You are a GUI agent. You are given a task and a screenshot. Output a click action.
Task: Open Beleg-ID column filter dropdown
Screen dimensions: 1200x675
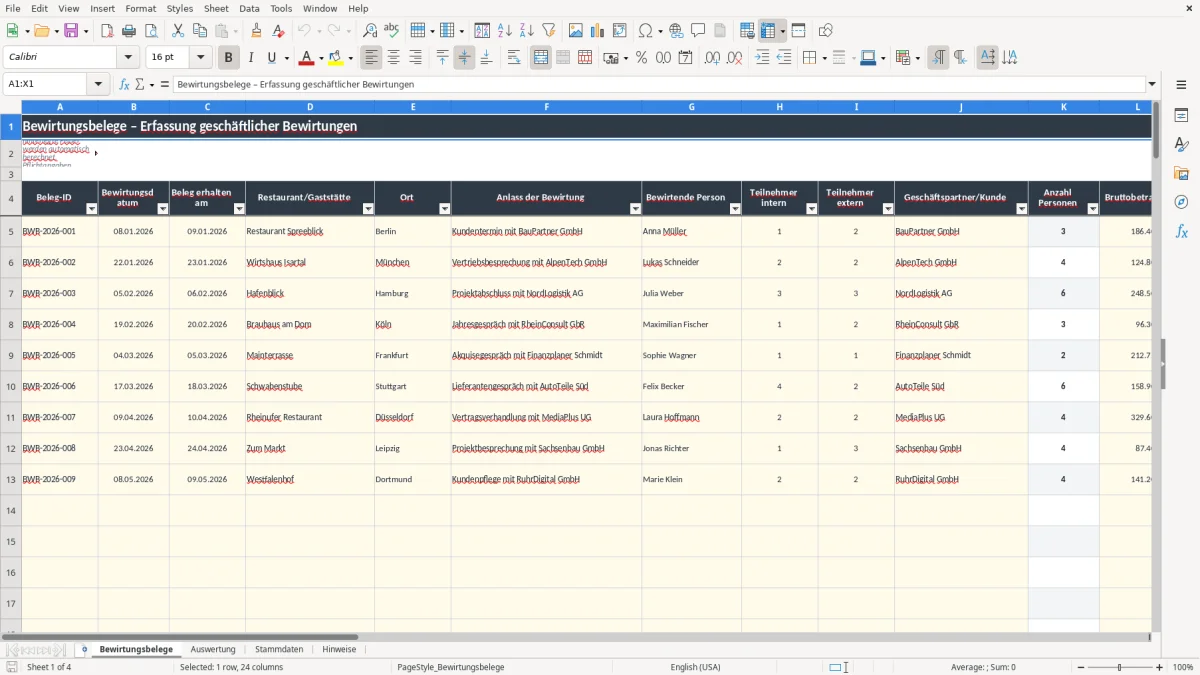tap(92, 209)
